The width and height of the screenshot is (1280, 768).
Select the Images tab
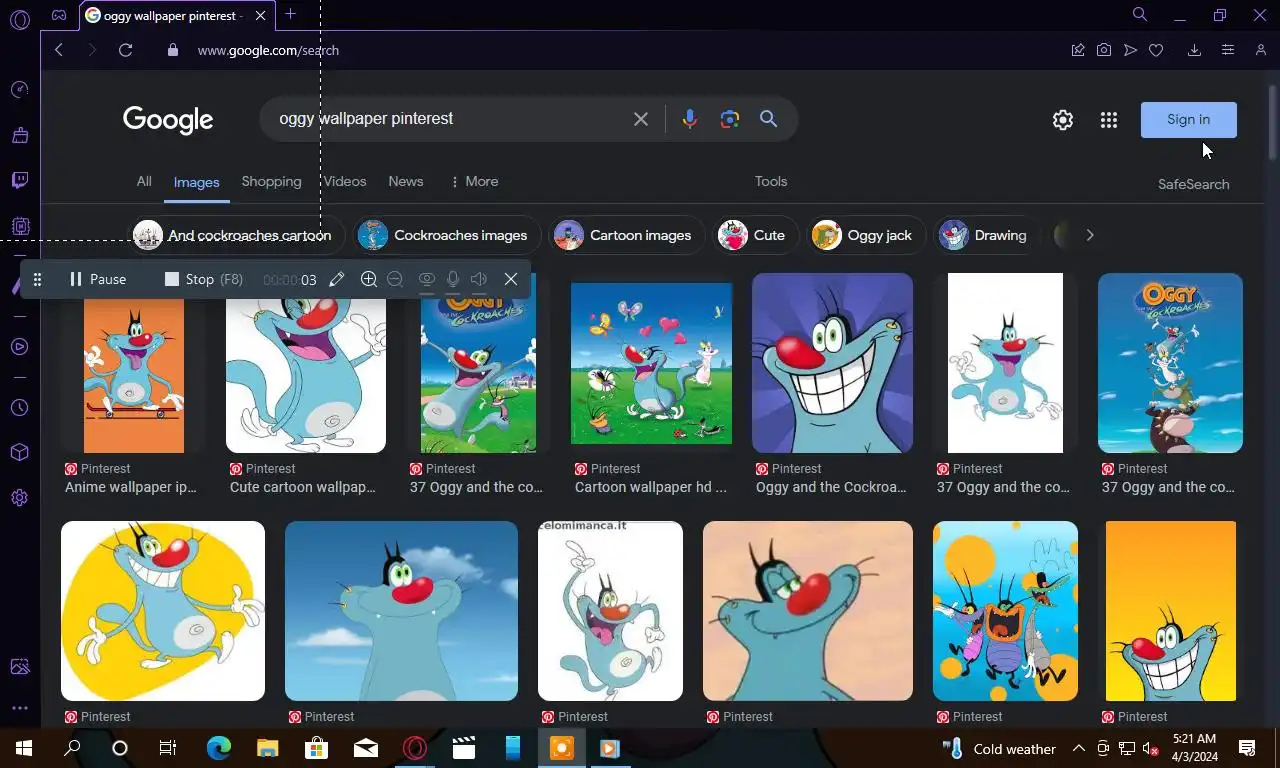196,182
